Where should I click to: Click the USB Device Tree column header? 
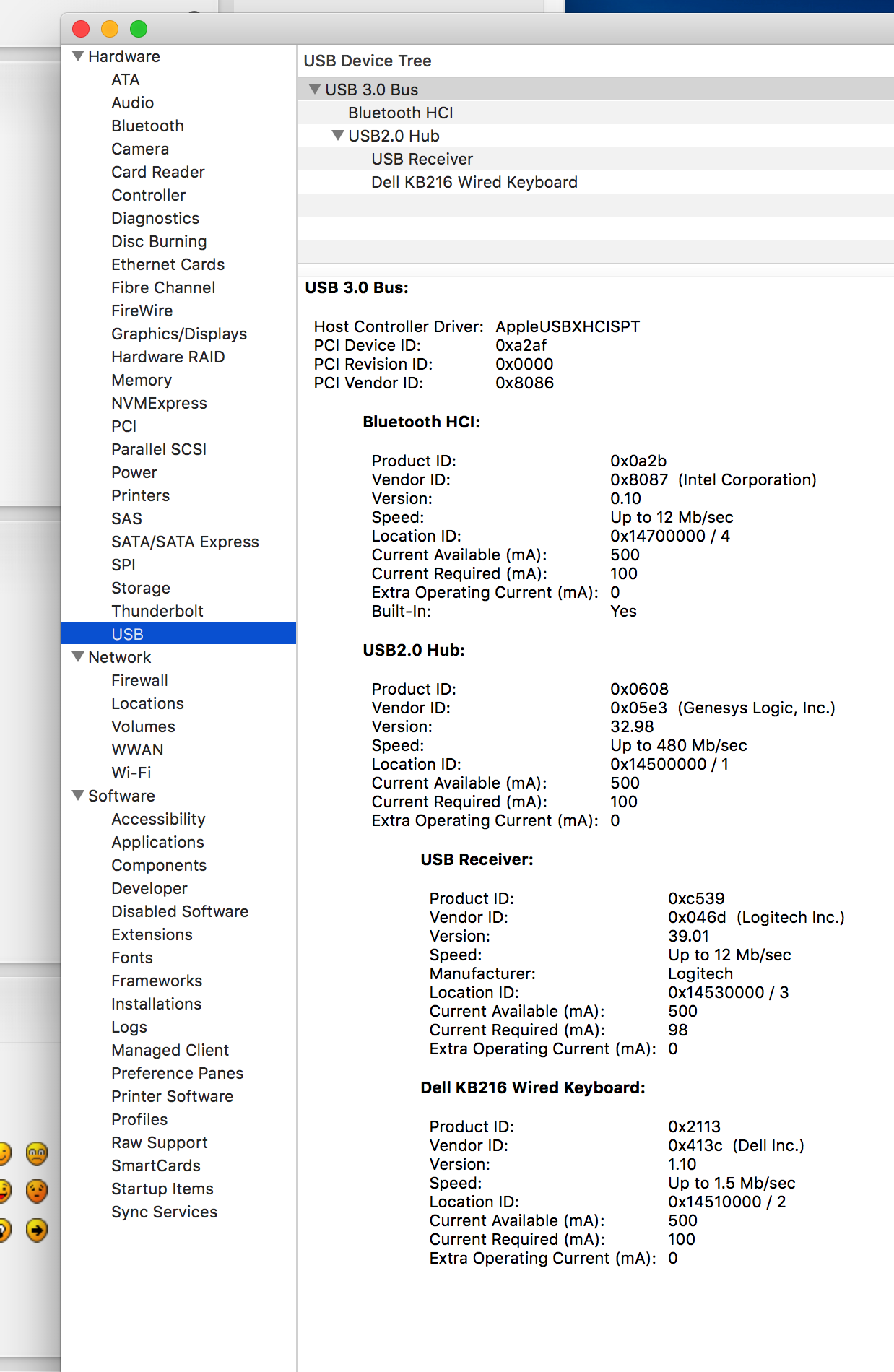point(367,61)
